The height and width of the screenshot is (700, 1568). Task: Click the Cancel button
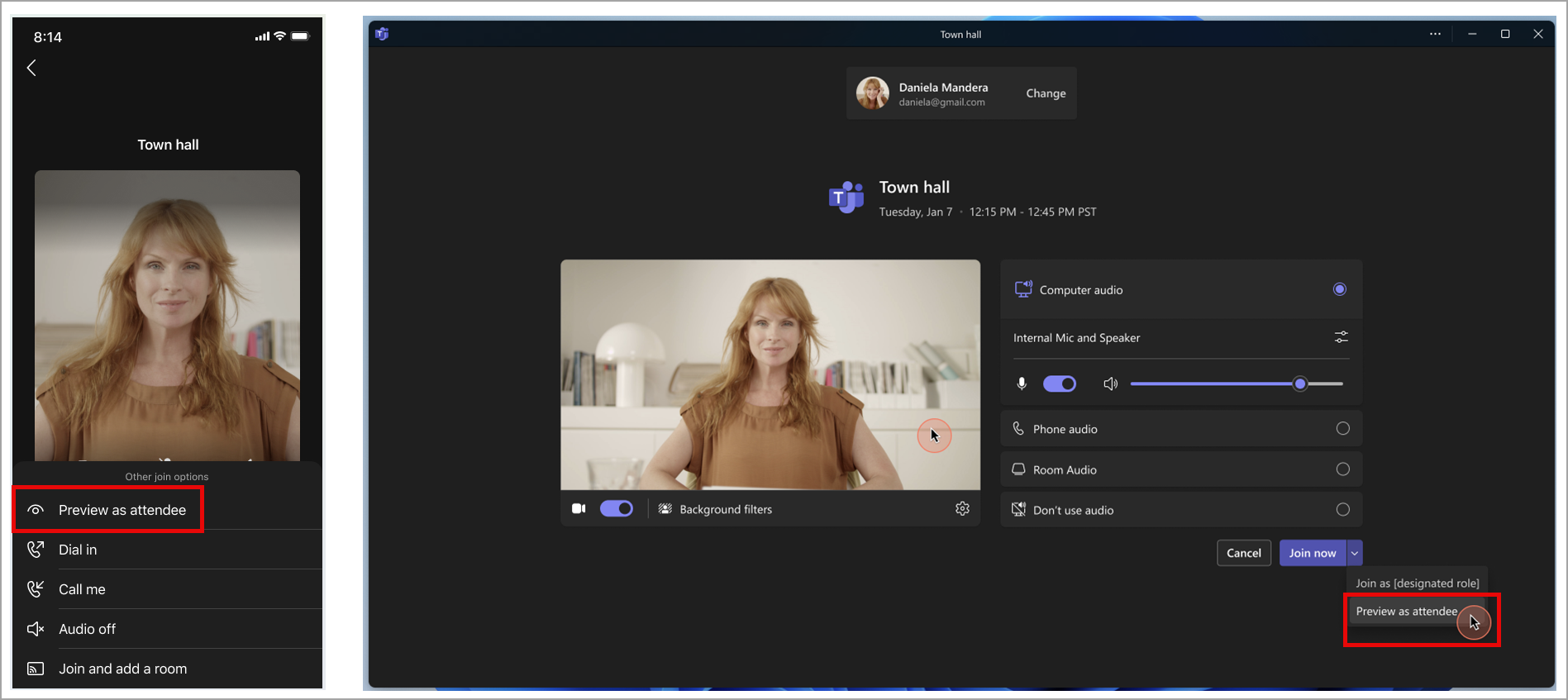(1243, 553)
